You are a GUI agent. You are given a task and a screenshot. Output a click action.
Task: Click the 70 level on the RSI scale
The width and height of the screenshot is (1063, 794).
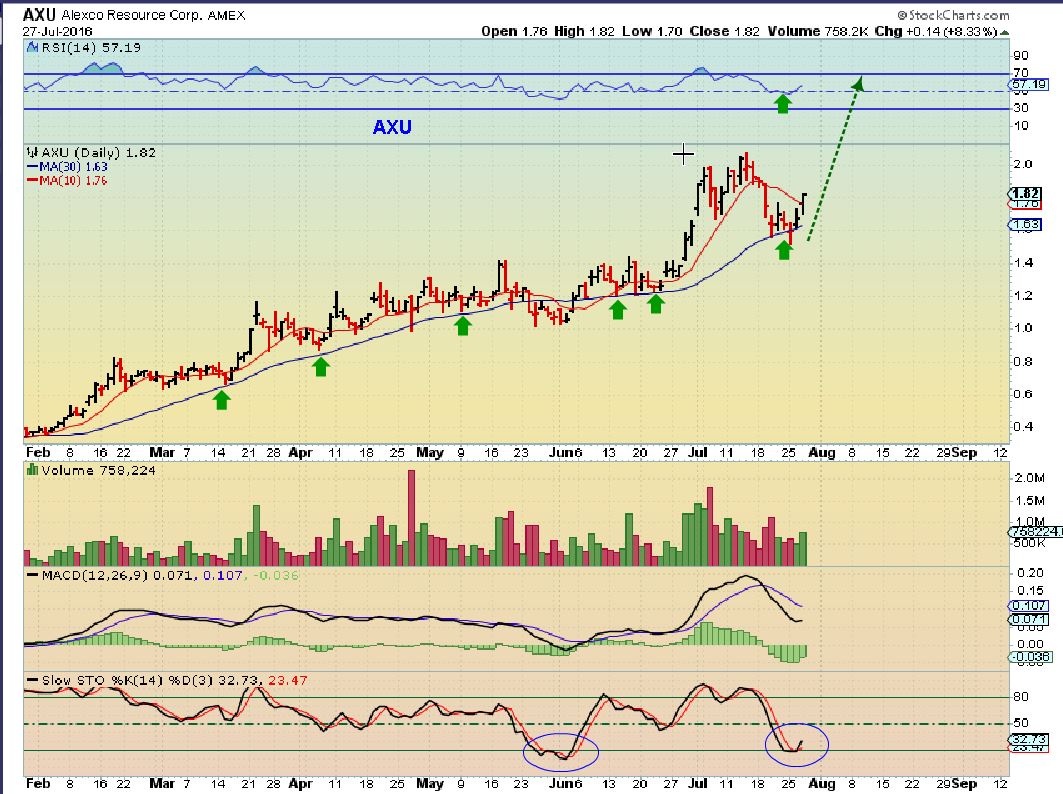[1020, 73]
